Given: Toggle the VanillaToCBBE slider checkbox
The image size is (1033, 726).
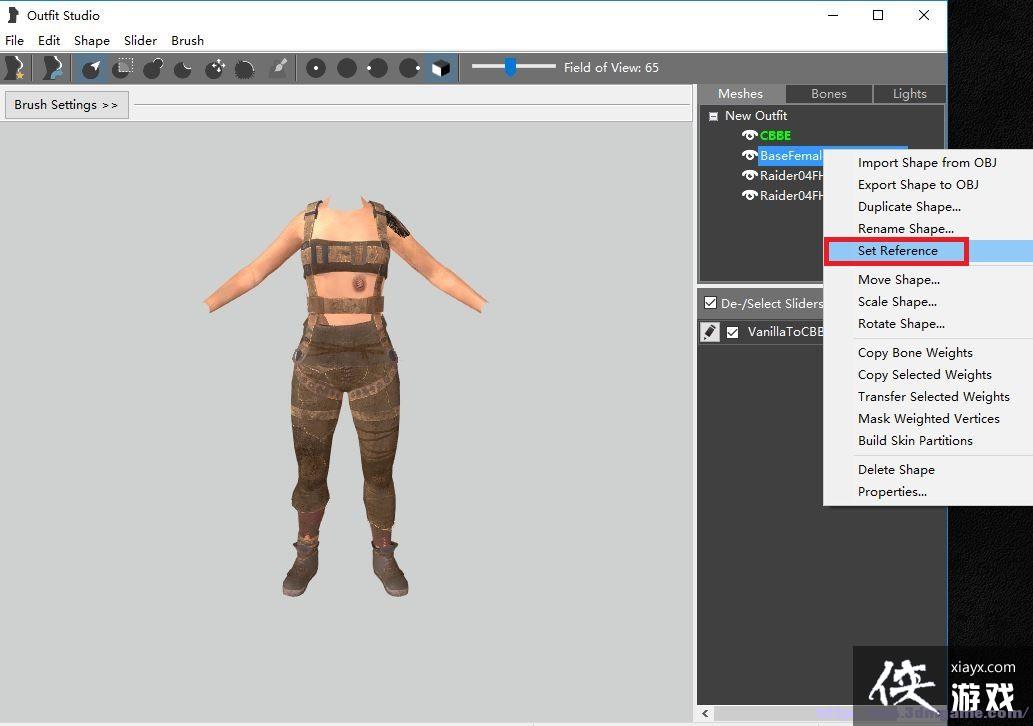Looking at the screenshot, I should [x=733, y=332].
